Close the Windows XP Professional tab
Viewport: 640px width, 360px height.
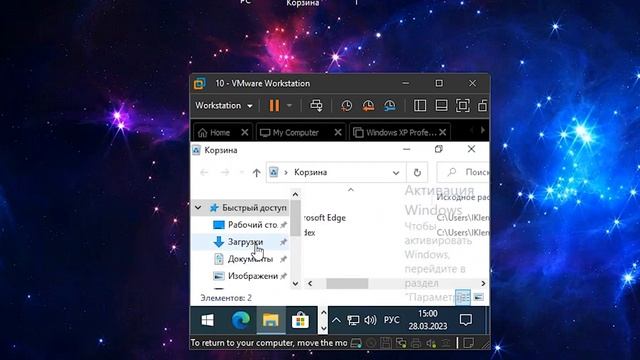tap(442, 133)
